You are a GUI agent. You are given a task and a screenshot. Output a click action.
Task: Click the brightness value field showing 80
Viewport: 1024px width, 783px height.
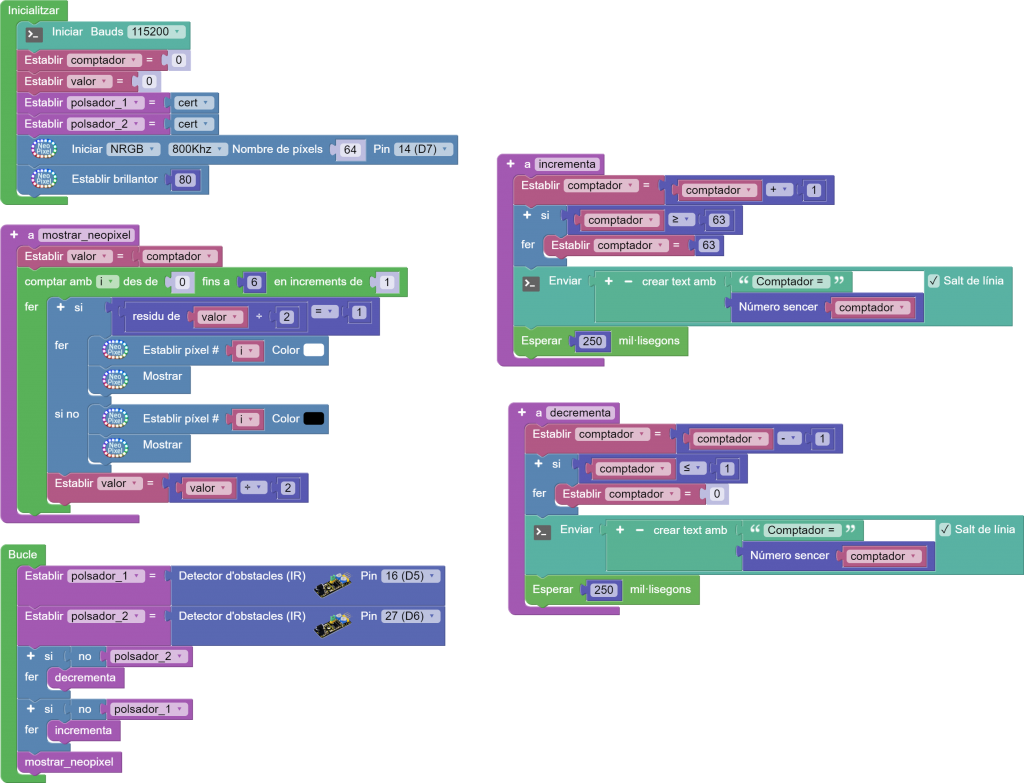click(184, 180)
